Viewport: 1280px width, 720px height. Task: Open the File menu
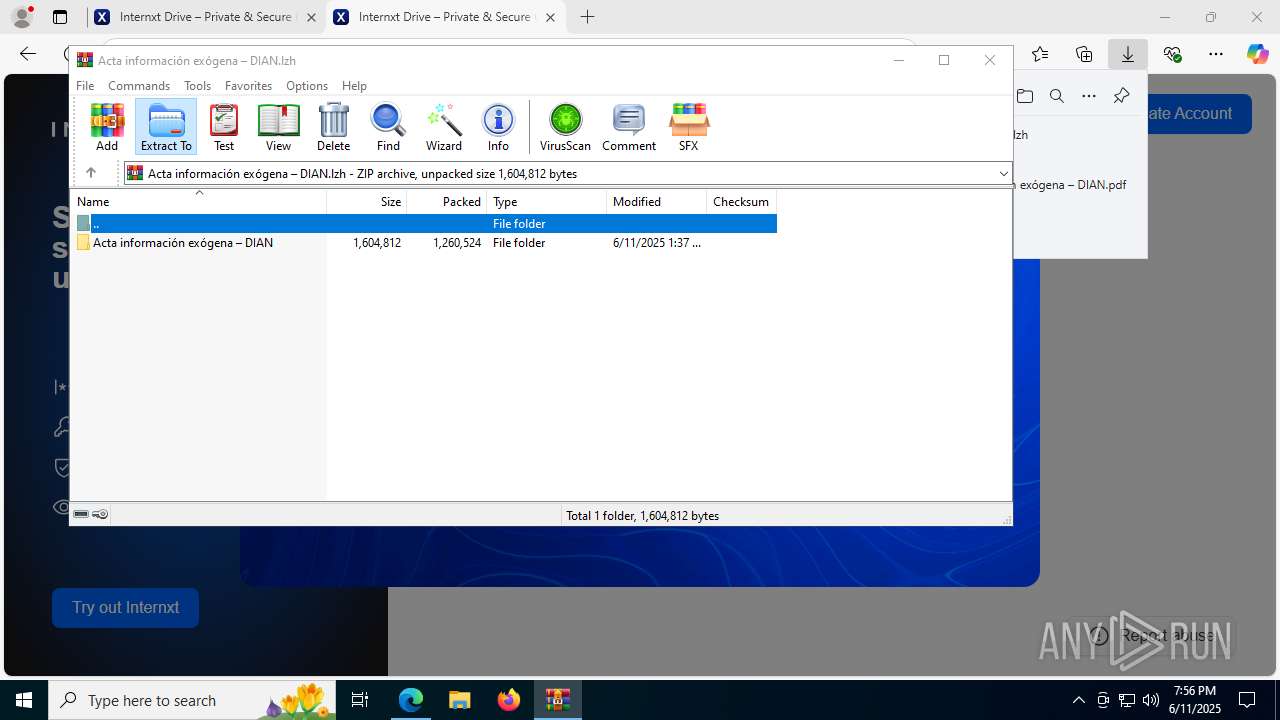point(85,86)
